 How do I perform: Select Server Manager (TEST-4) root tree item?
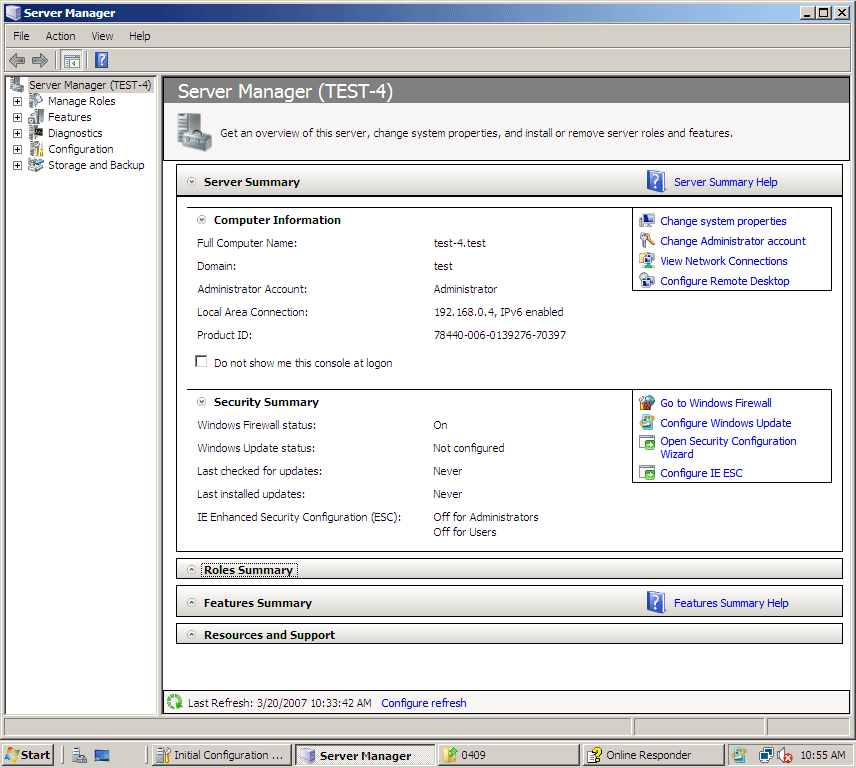90,85
